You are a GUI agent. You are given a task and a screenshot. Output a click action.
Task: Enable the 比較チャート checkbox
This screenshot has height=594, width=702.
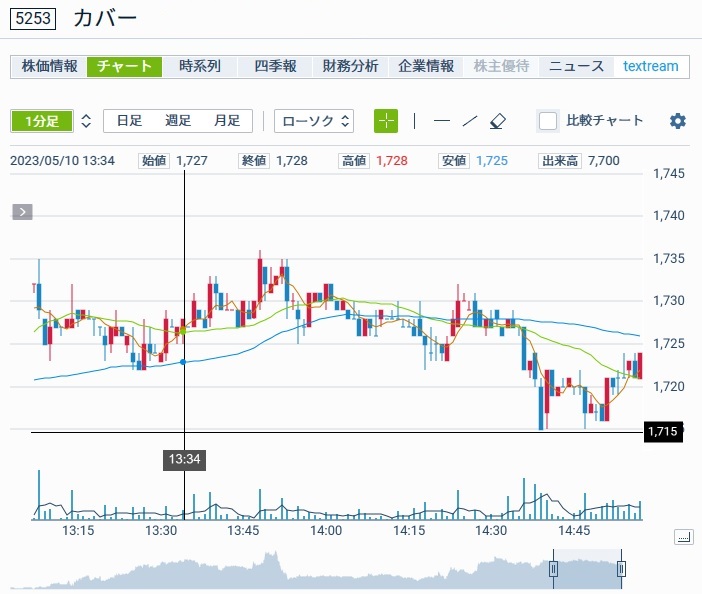[548, 121]
